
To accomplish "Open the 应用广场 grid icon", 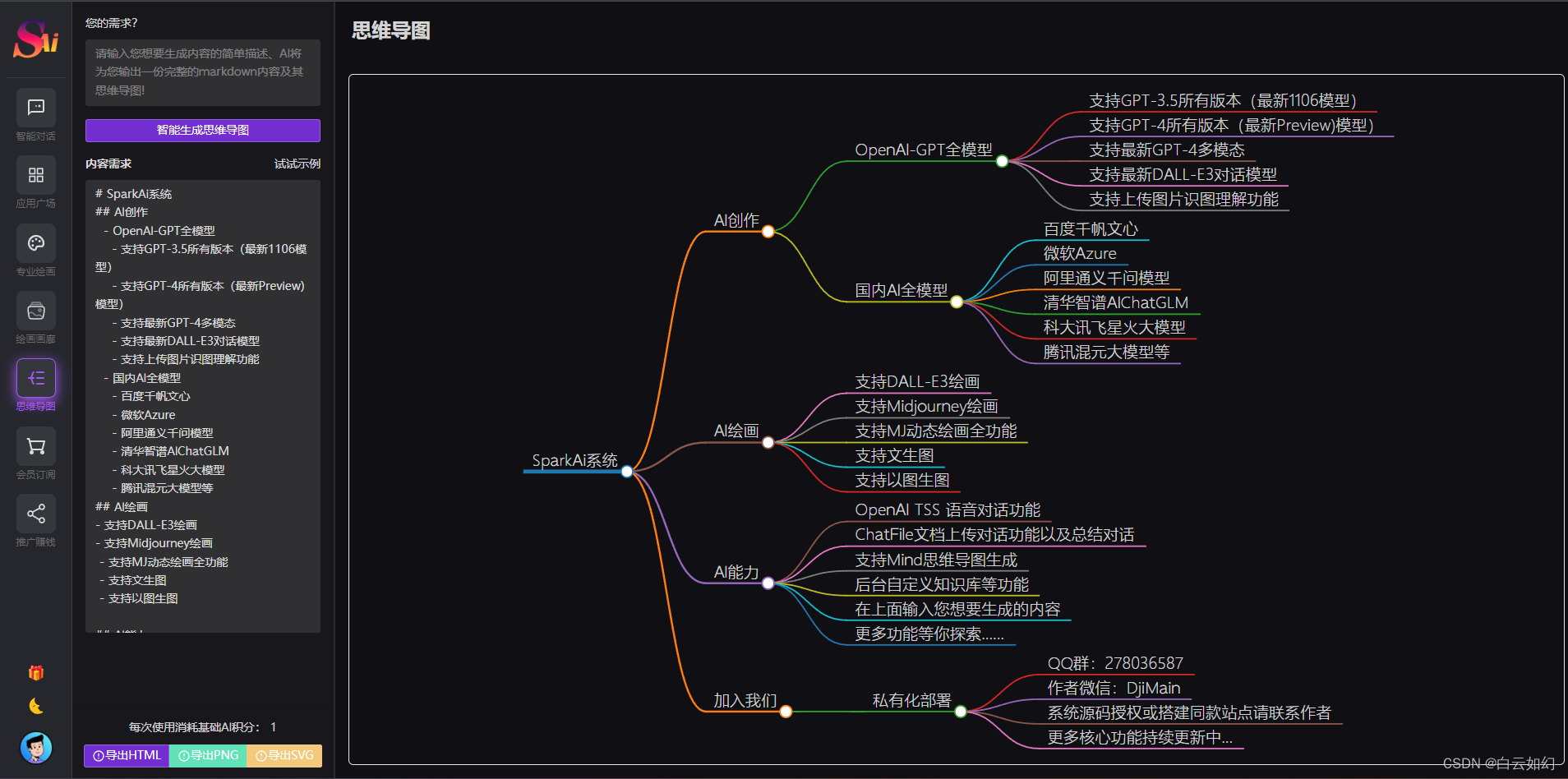I will pos(36,175).
